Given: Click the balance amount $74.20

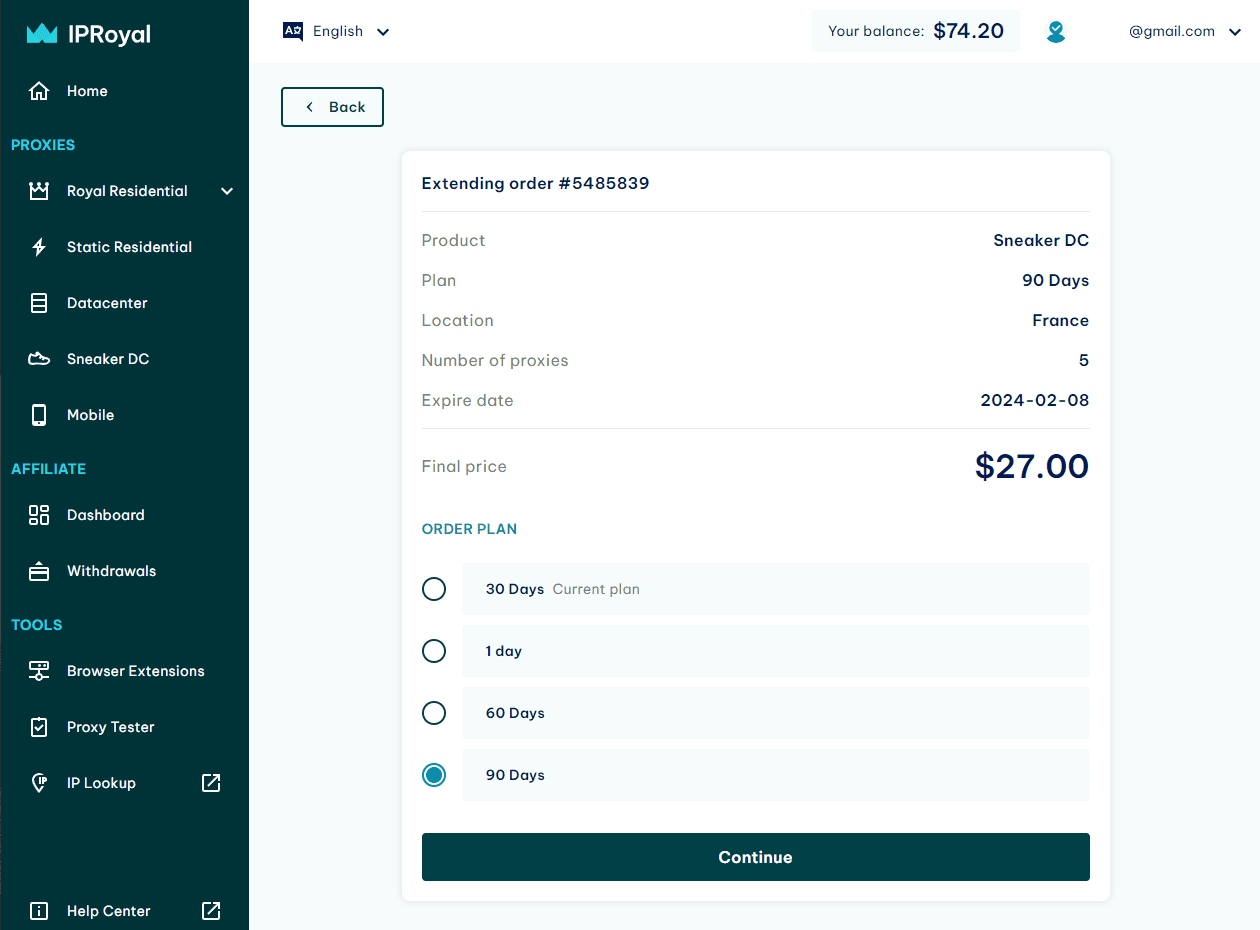Looking at the screenshot, I should tap(968, 31).
